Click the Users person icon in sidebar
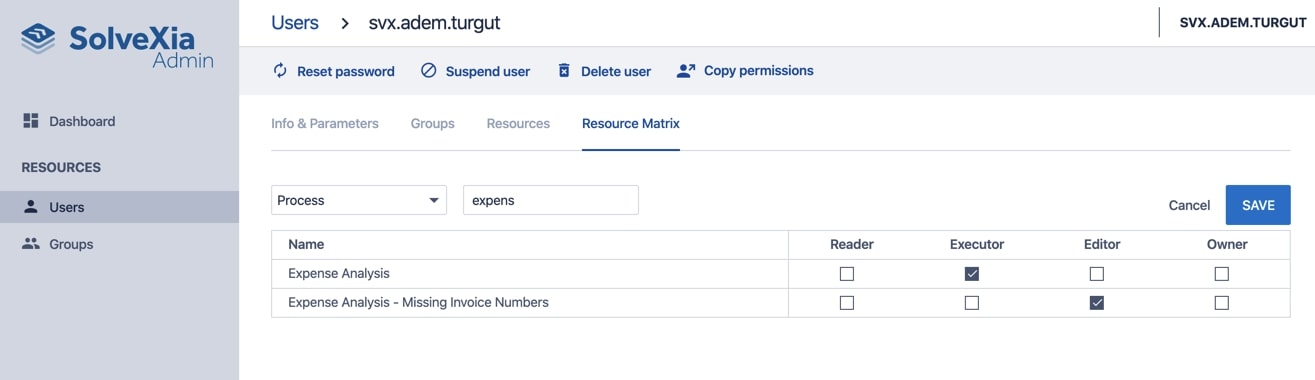1315x380 pixels. pos(30,207)
